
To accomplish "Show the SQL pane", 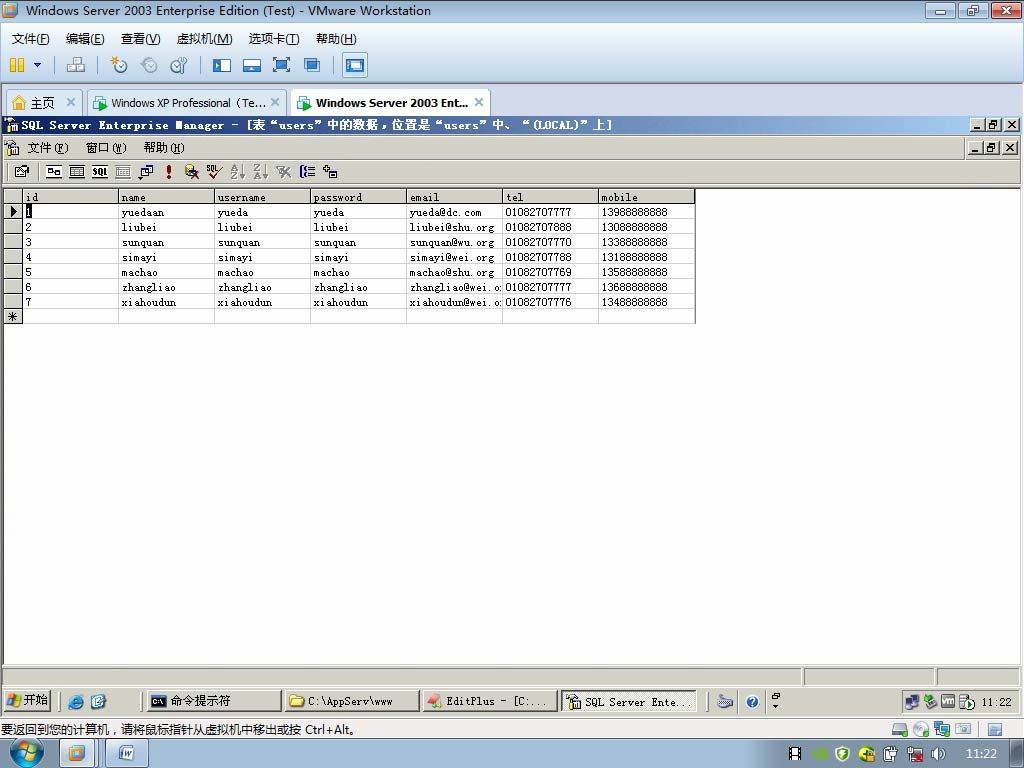I will (100, 172).
